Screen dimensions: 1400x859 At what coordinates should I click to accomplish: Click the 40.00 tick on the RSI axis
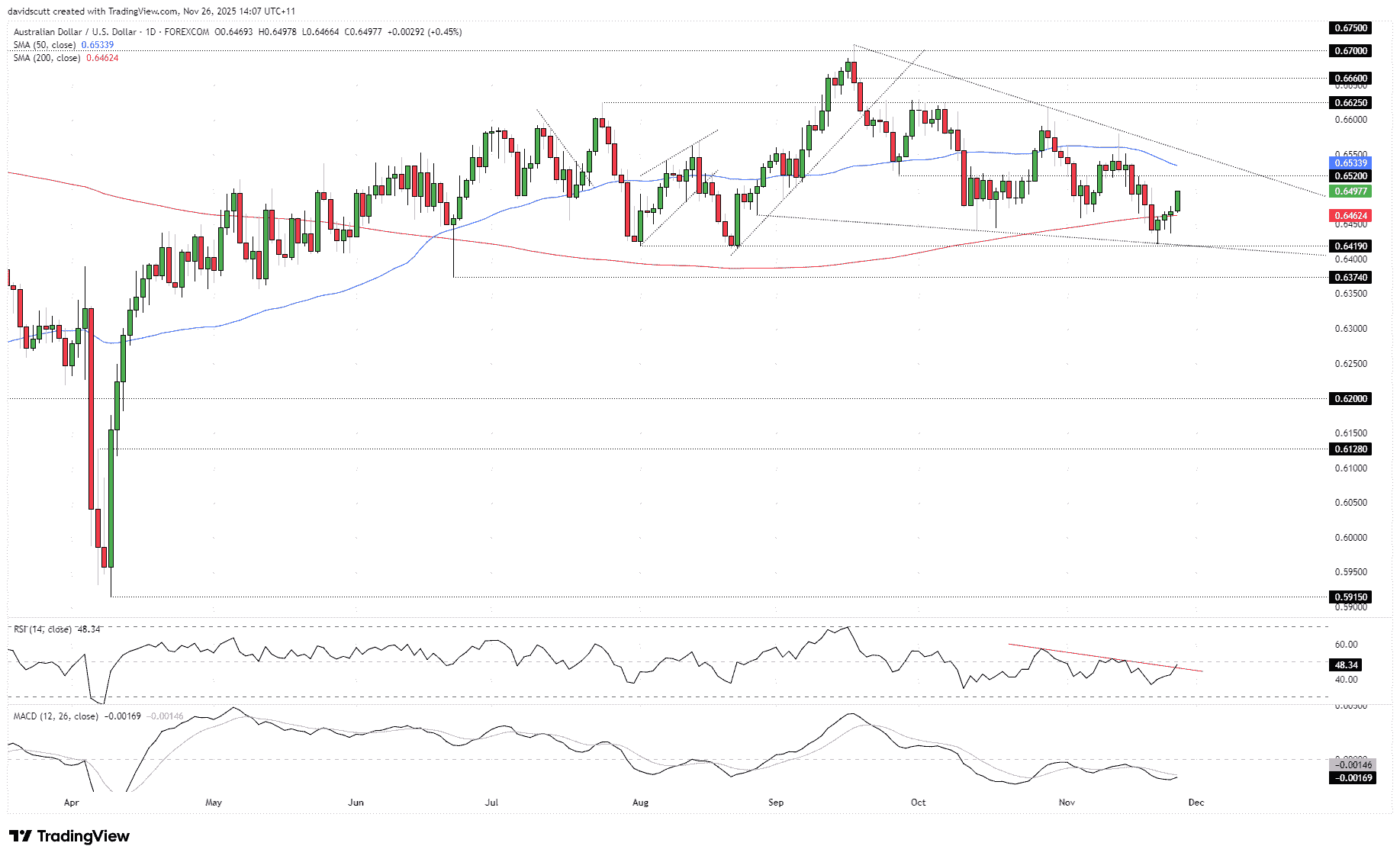[x=1346, y=680]
